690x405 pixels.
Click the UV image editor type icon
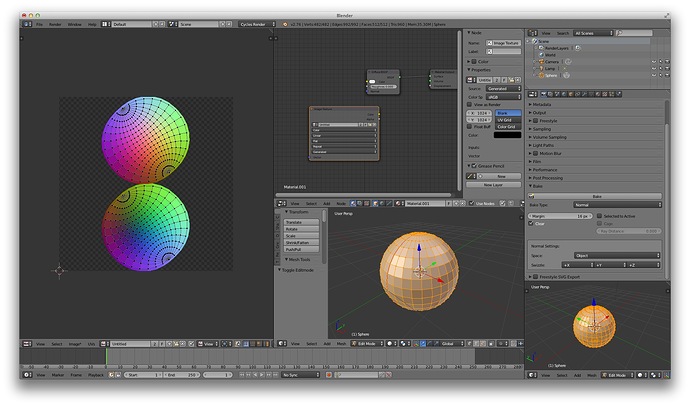tap(27, 343)
